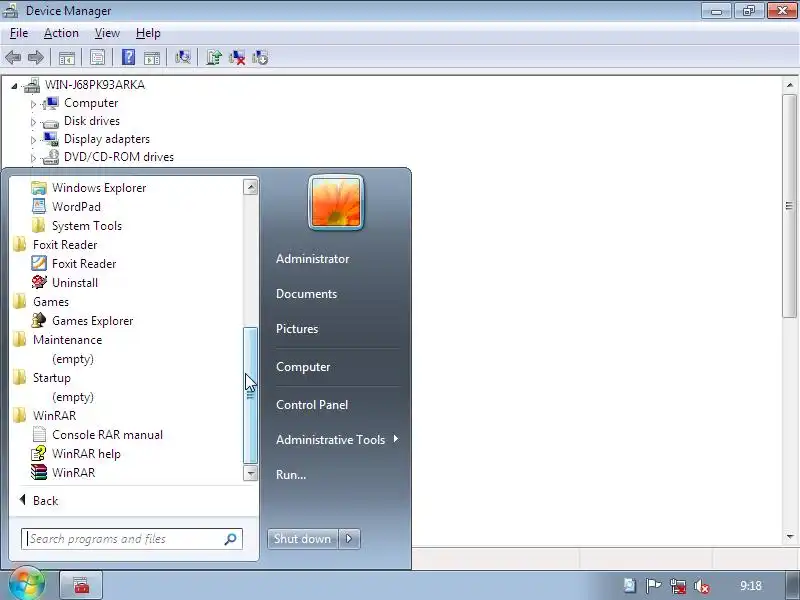Click the Device Manager scroll down arrow
The height and width of the screenshot is (600, 800).
click(790, 536)
